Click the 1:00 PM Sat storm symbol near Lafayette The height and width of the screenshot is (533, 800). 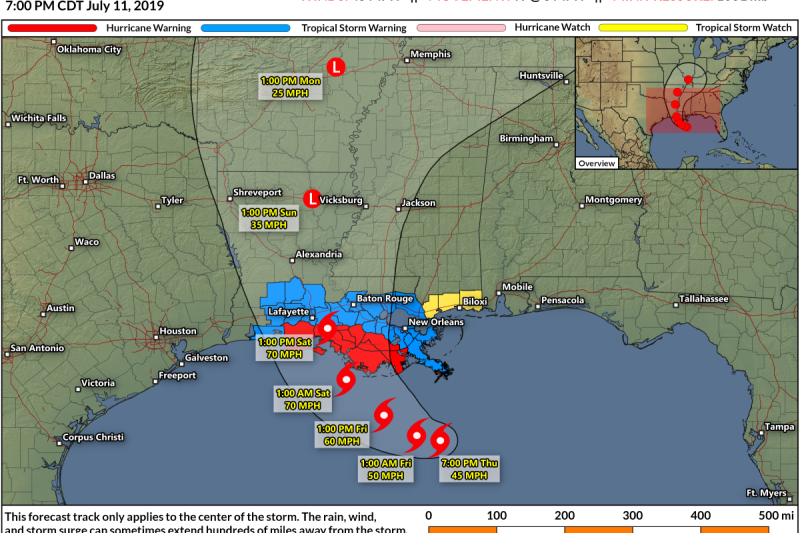[327, 328]
